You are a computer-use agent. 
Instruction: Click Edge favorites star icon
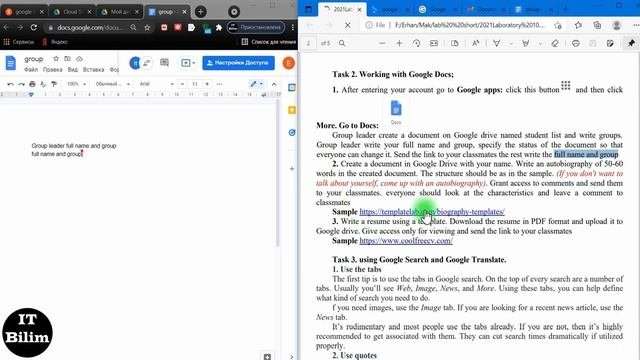pyautogui.click(x=578, y=25)
